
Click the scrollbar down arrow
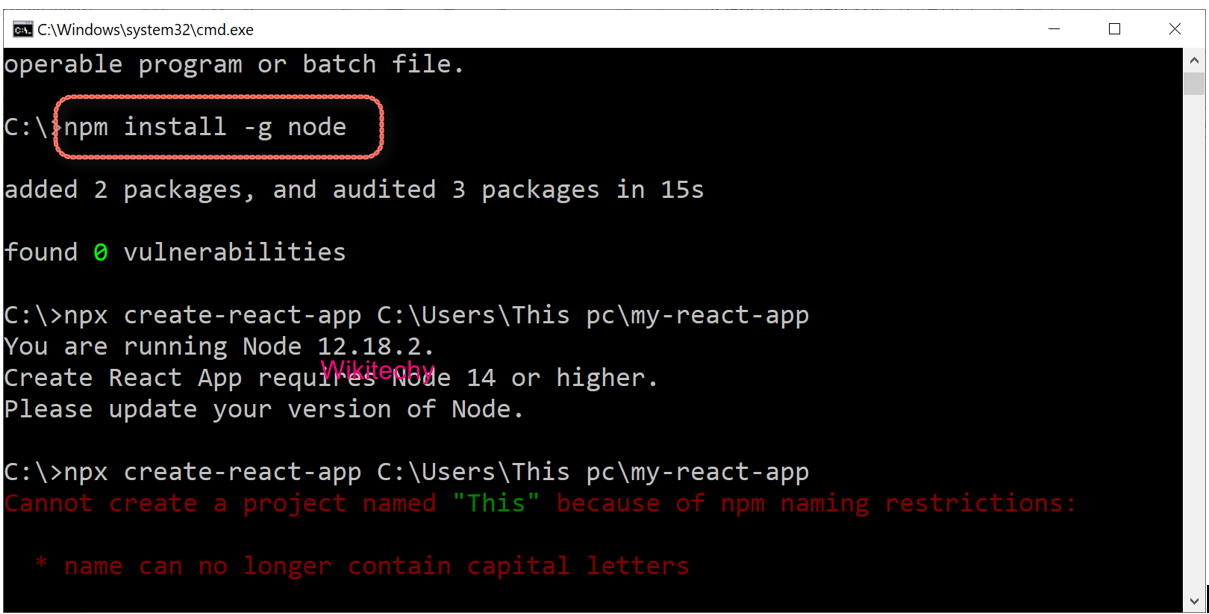click(1193, 600)
